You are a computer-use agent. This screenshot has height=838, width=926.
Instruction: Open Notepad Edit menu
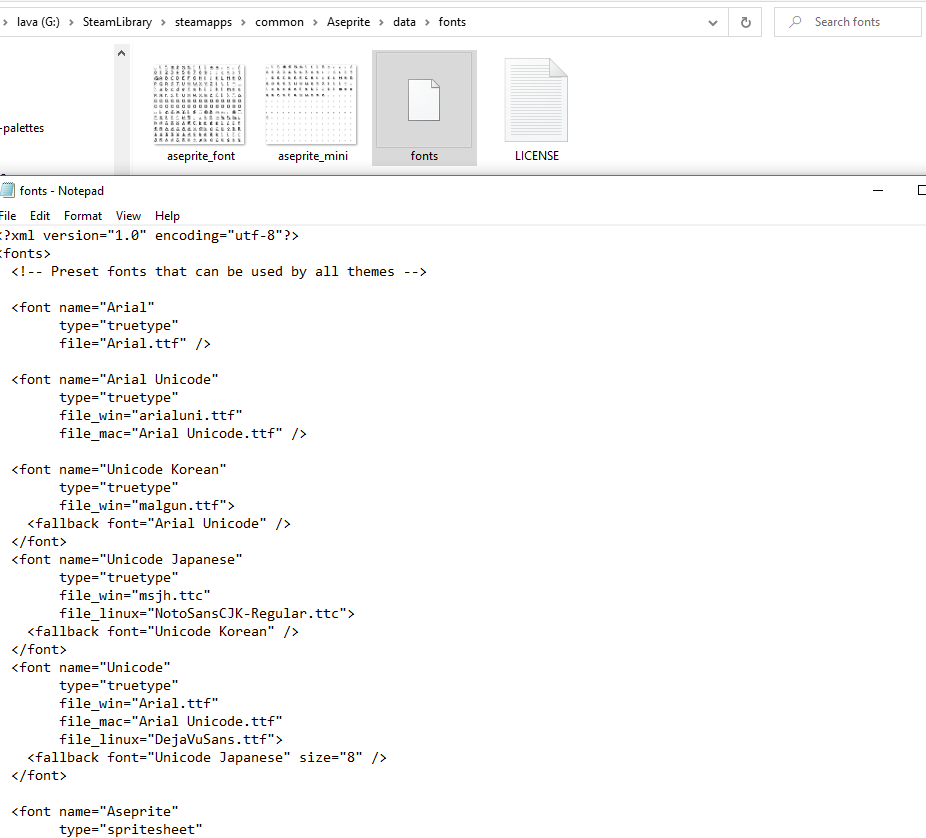40,216
